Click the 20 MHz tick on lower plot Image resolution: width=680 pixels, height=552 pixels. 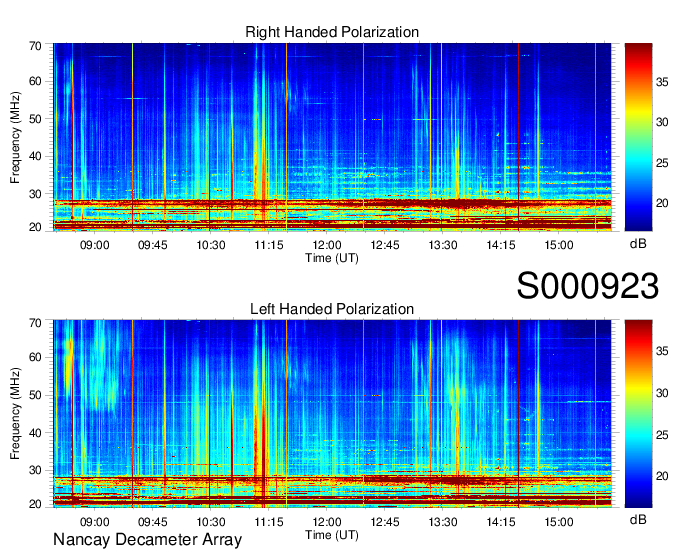tap(35, 504)
